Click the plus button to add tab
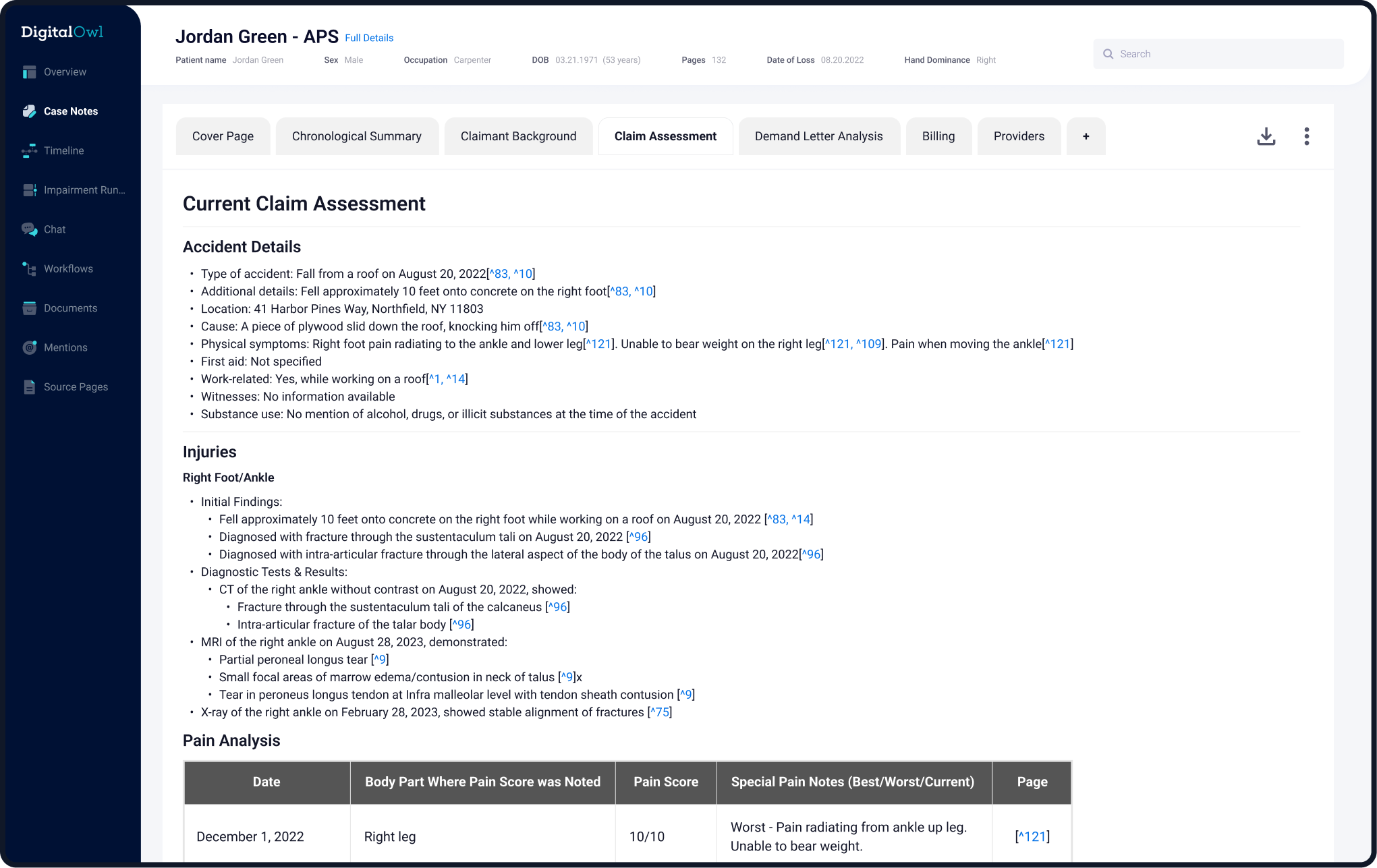The width and height of the screenshot is (1377, 868). coord(1086,136)
